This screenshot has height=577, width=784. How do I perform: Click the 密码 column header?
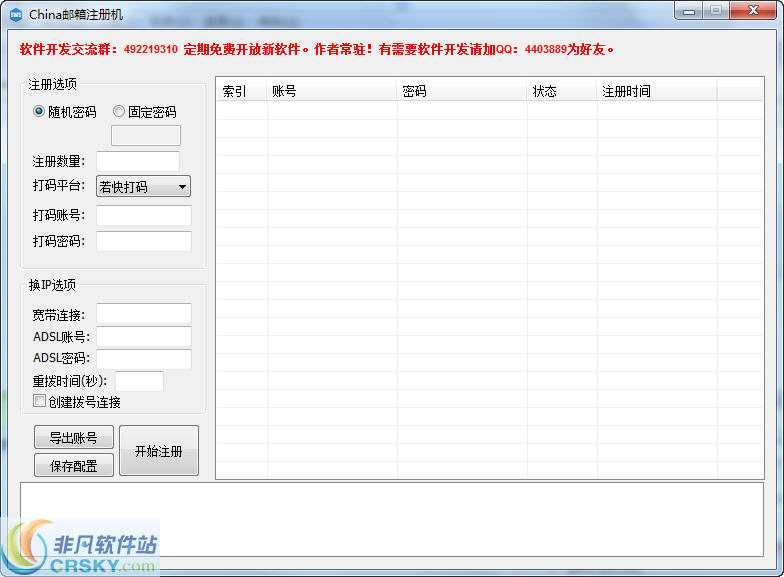[462, 92]
